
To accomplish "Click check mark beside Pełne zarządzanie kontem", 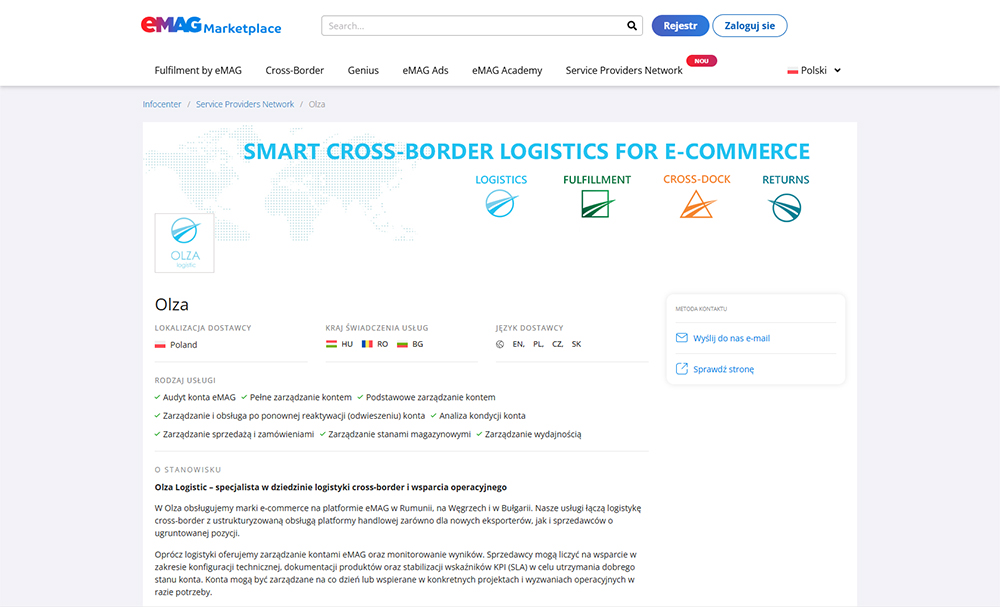I will (x=244, y=397).
